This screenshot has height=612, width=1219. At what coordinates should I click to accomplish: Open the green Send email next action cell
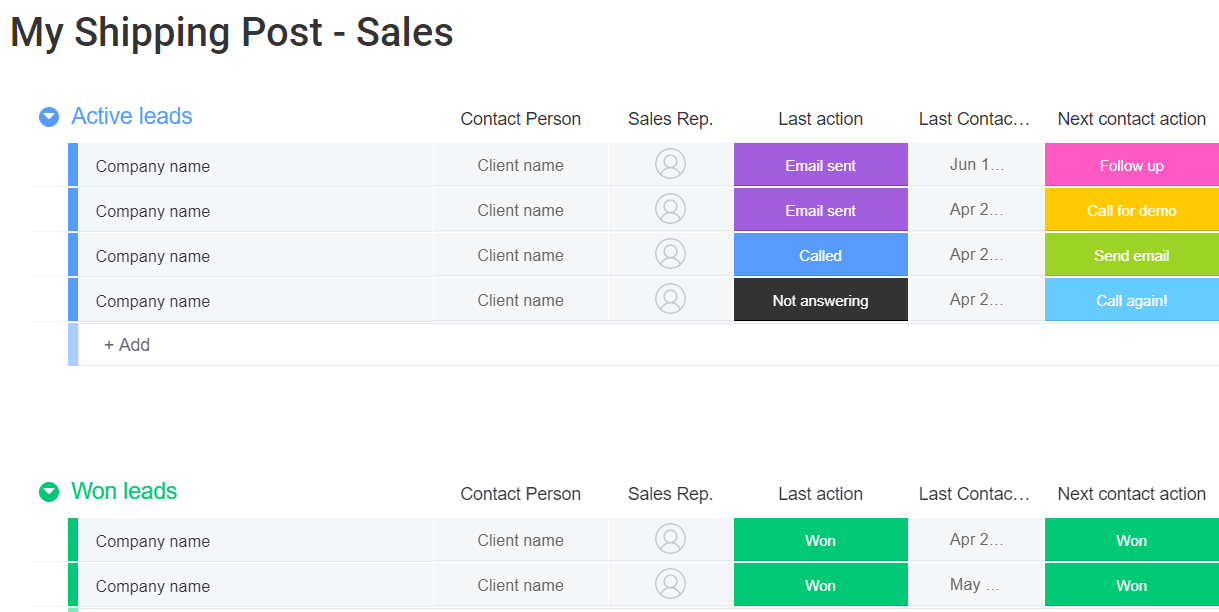1132,255
